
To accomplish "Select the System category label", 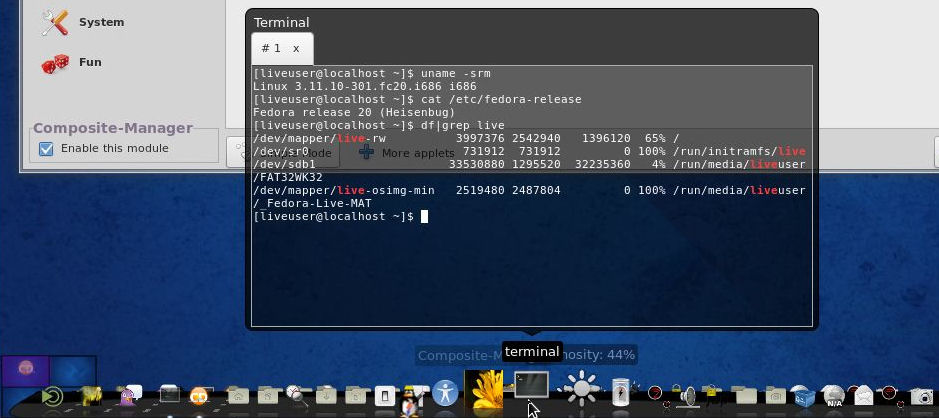I will tap(101, 22).
